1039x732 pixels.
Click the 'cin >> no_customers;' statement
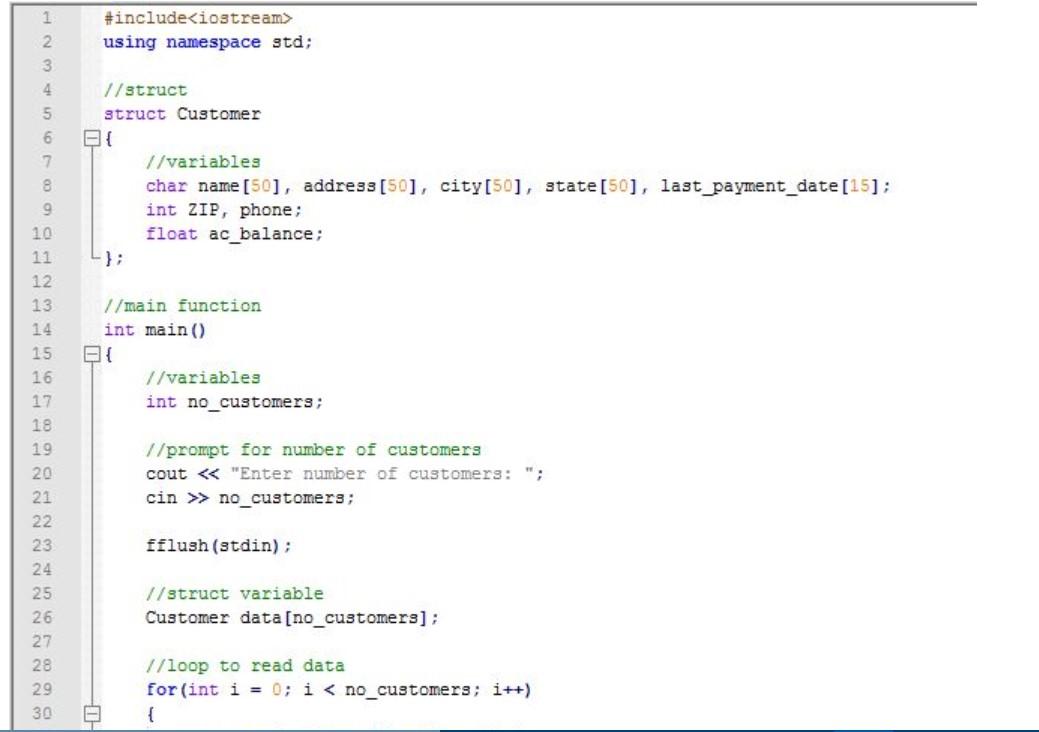(x=250, y=498)
